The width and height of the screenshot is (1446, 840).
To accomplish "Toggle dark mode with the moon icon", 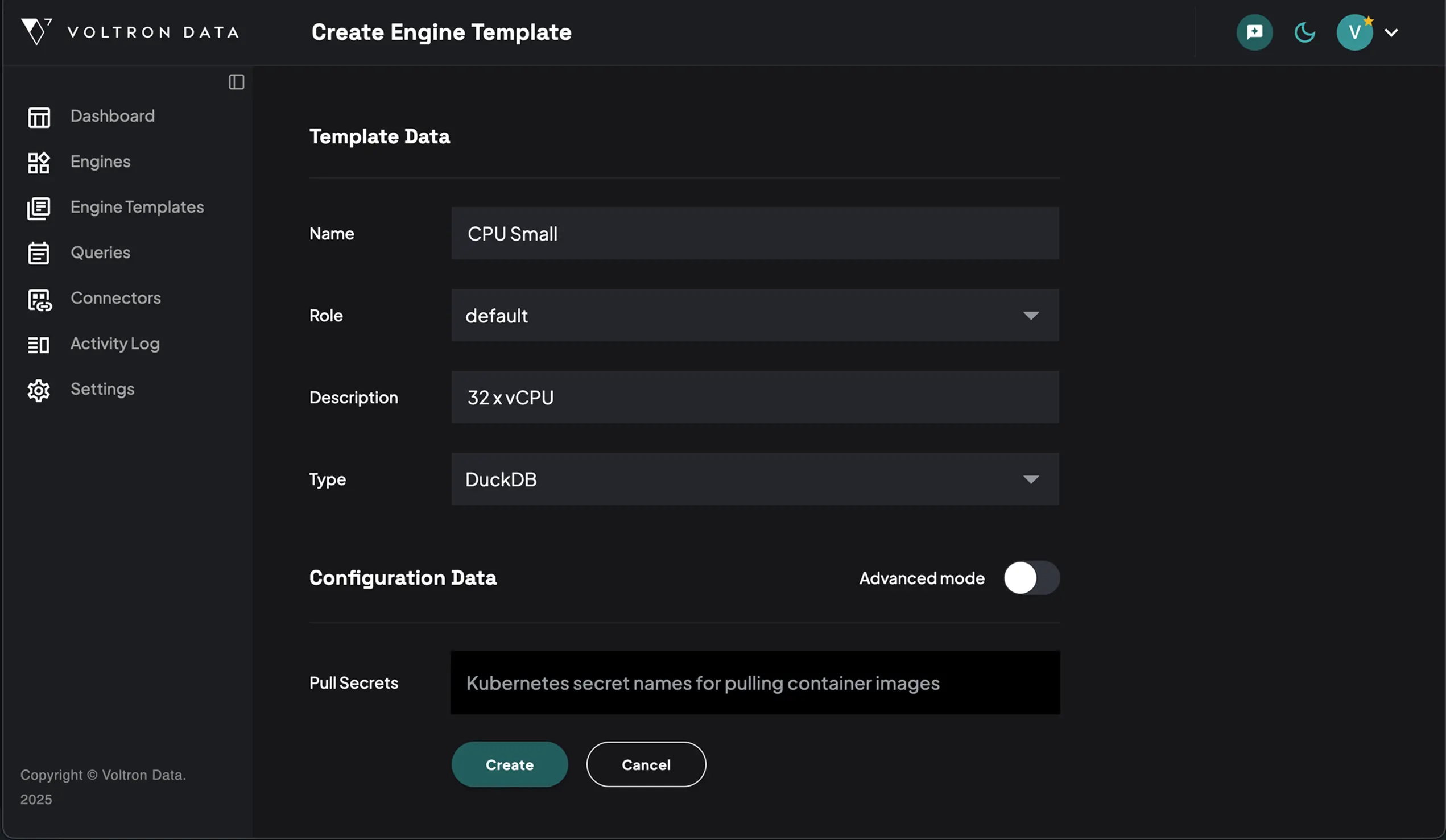I will (1304, 32).
